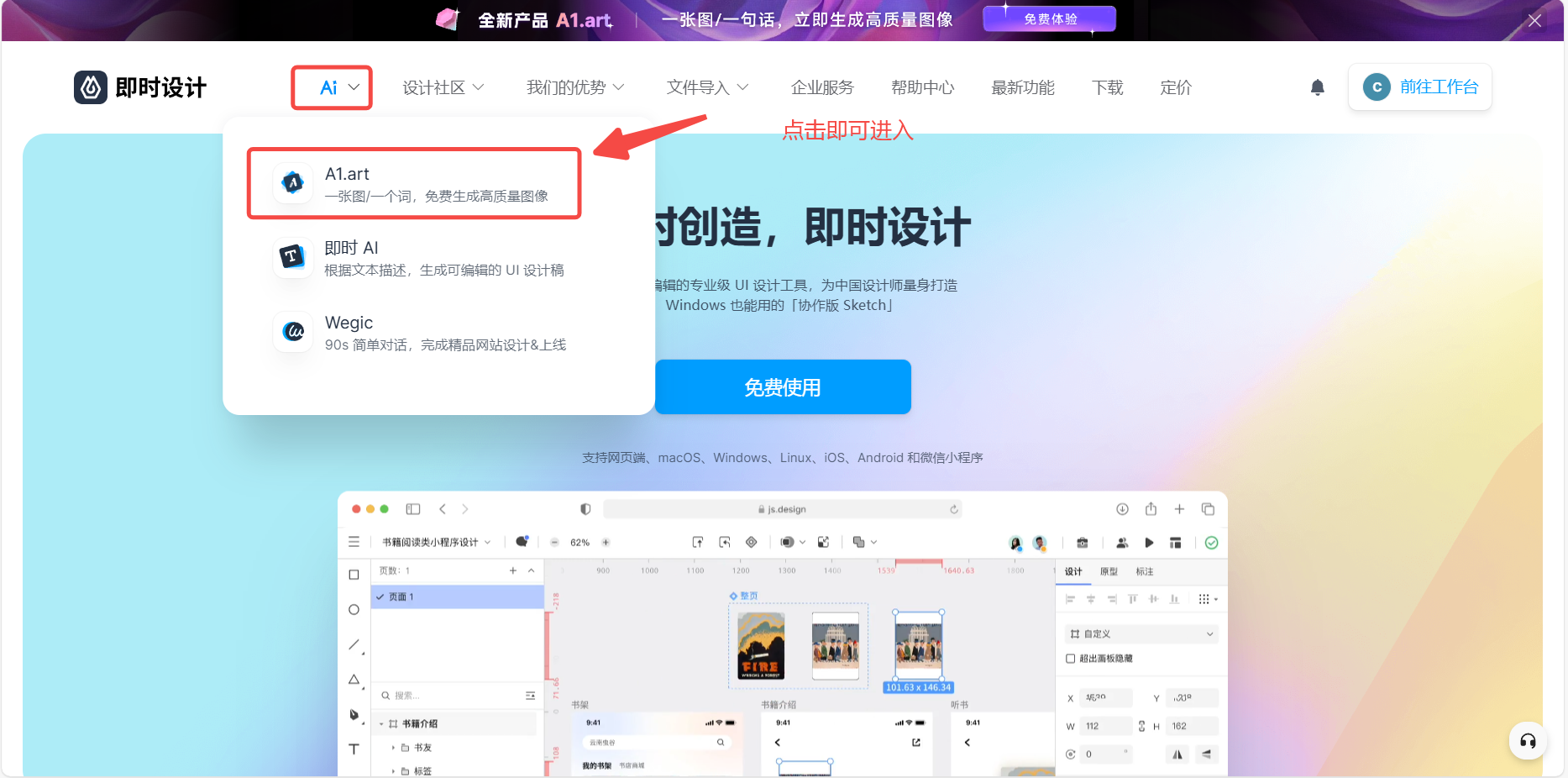Screen dimensions: 1568x778
Task: Expand the 我们的优势 menu
Action: [x=575, y=87]
